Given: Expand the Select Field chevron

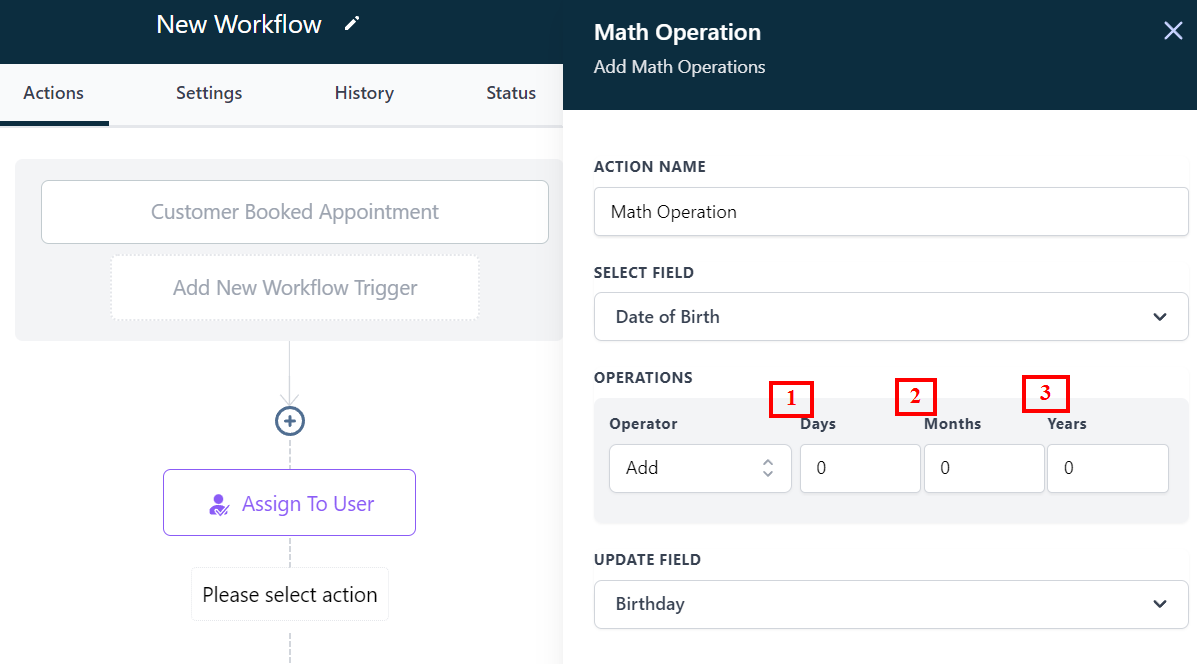Looking at the screenshot, I should [x=1159, y=317].
